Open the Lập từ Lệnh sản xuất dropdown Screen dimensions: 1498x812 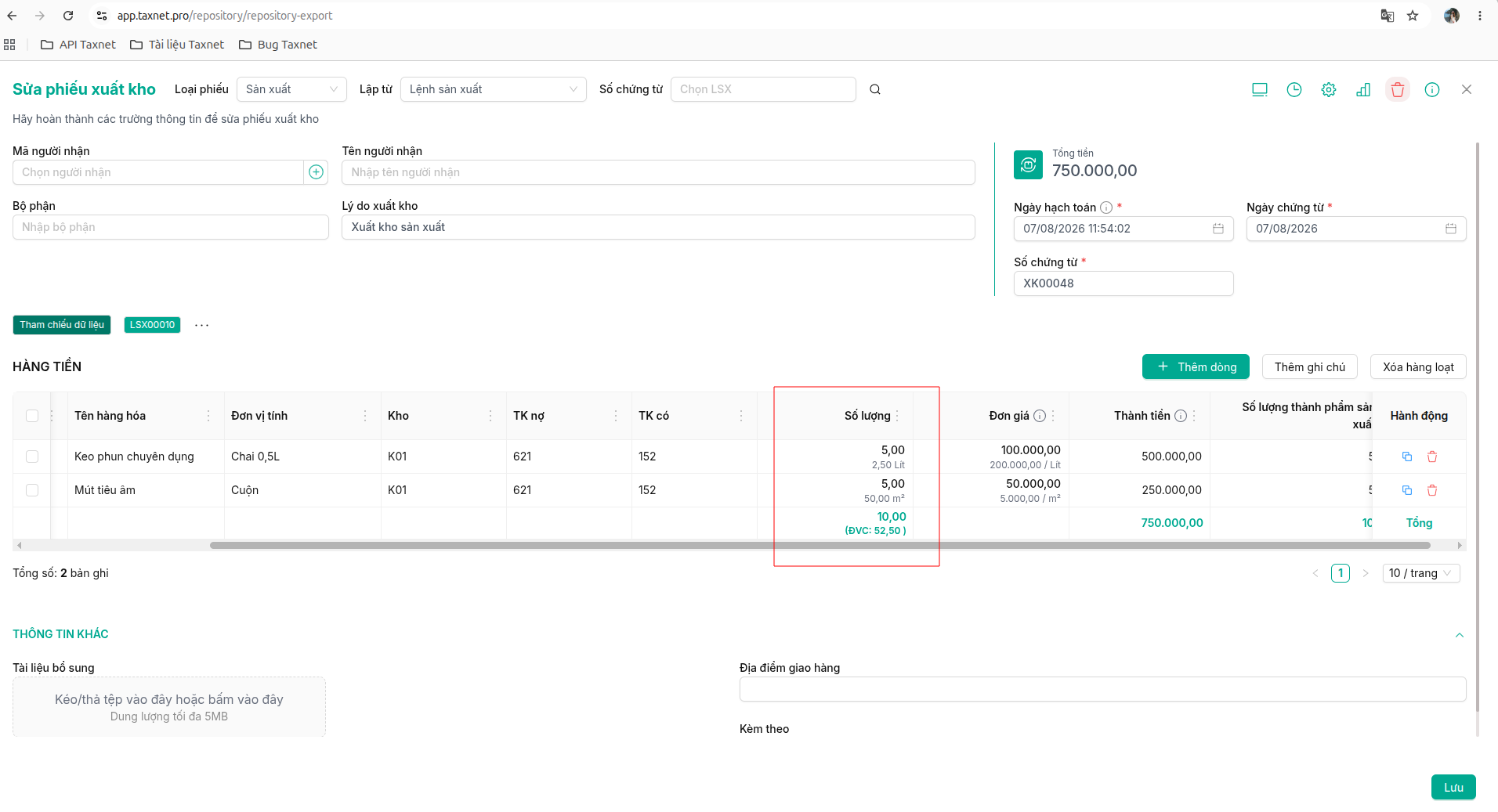pyautogui.click(x=493, y=89)
